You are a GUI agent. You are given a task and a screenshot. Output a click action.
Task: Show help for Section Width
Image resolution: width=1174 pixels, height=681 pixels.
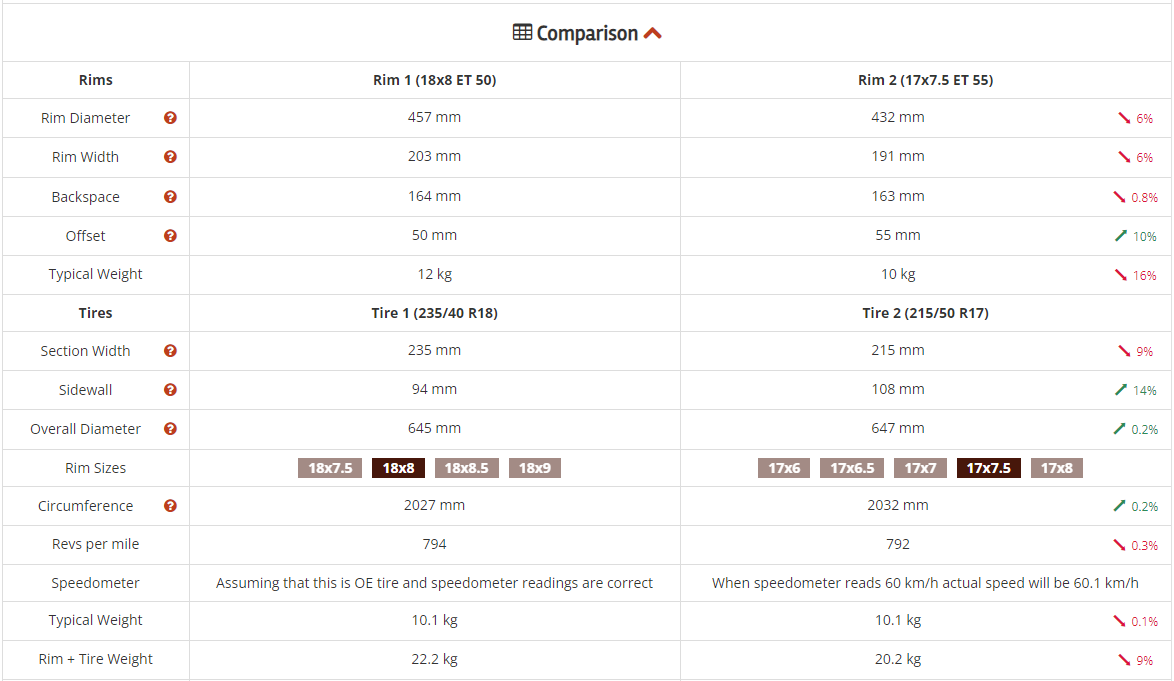click(170, 351)
